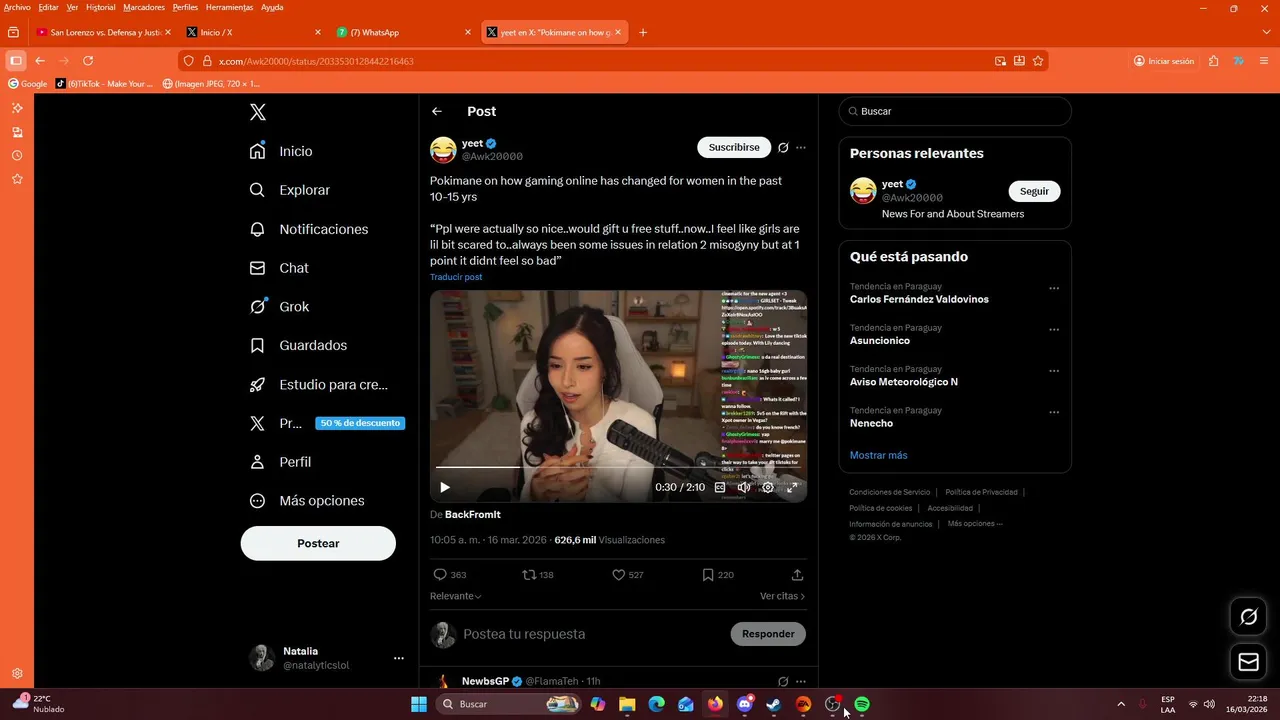Toggle video closed captions
The width and height of the screenshot is (1280, 720).
click(720, 487)
